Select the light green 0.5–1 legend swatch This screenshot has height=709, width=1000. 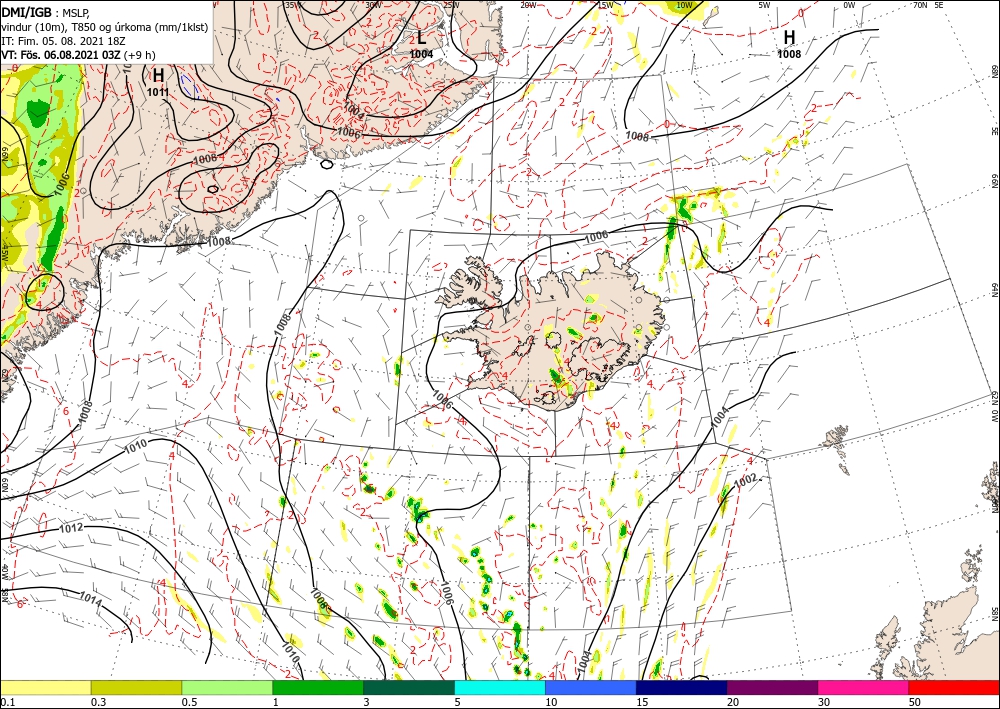[227, 687]
